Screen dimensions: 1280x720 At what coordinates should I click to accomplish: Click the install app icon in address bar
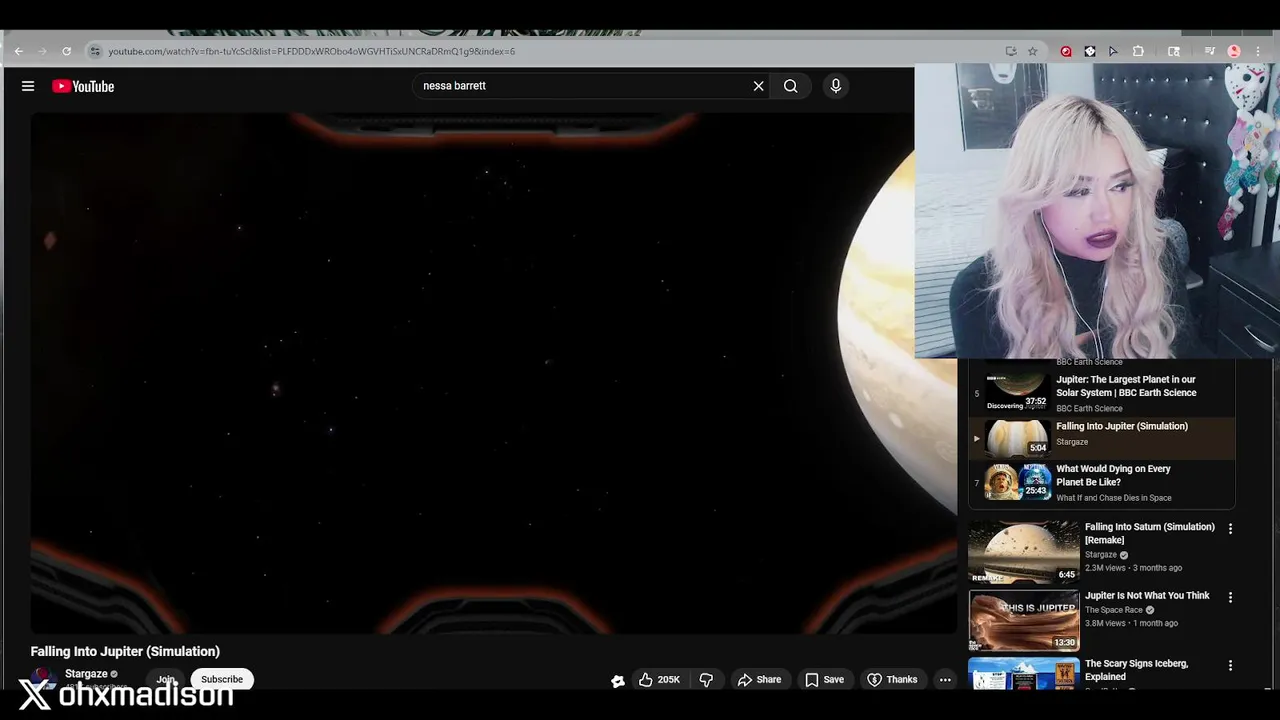1011,51
